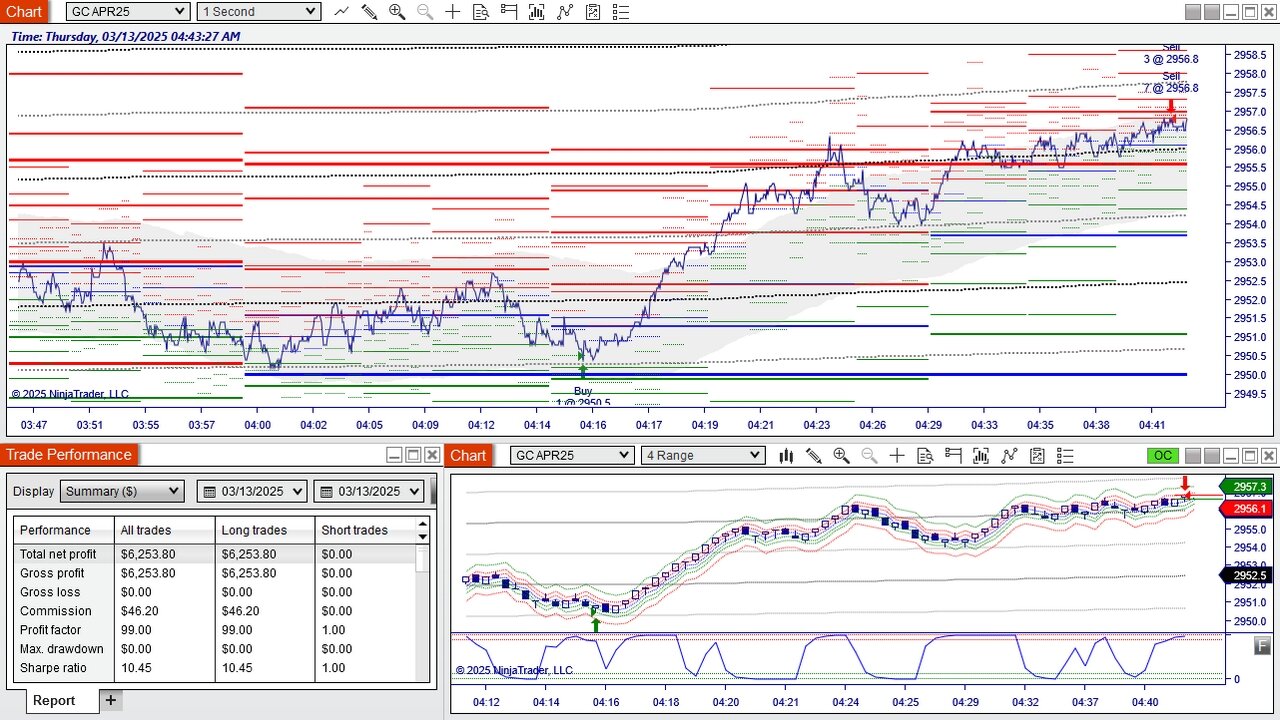Click the Performance column header
Screen dimensions: 1280x720
click(x=64, y=530)
